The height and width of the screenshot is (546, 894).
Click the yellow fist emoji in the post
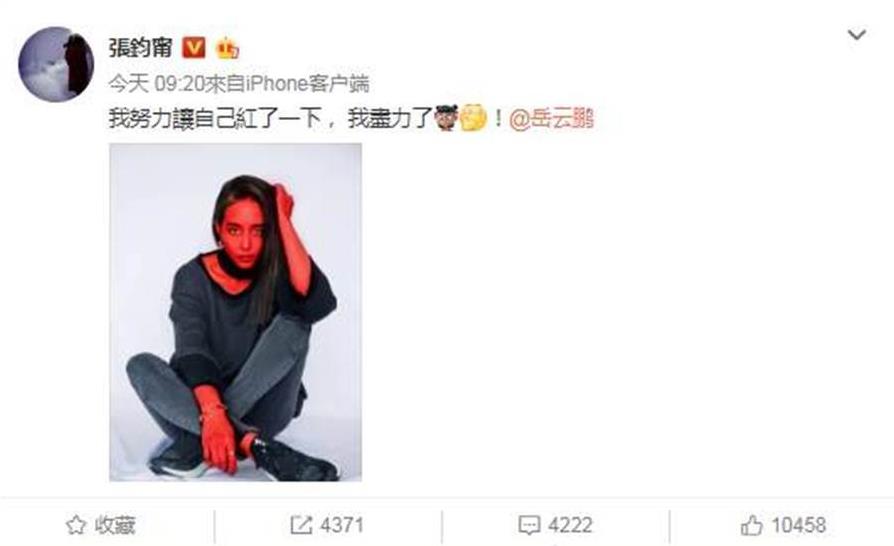tap(473, 118)
